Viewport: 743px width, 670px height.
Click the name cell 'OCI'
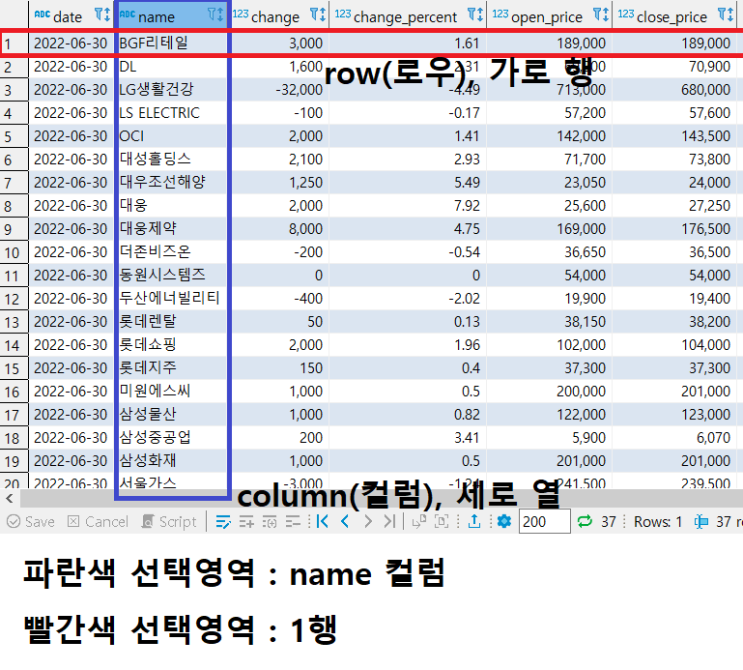(172, 136)
